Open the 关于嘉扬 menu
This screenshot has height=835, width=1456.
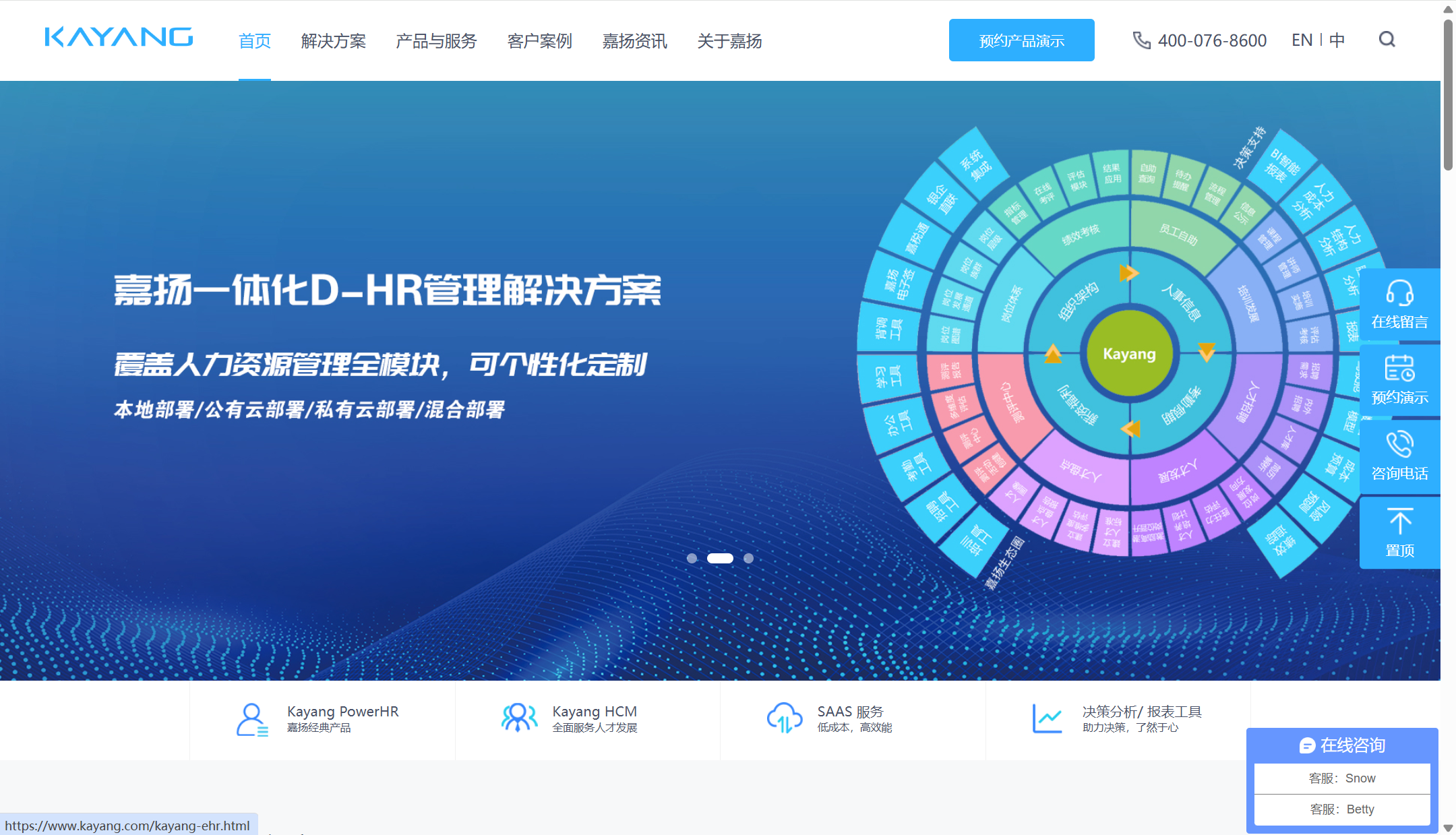tap(730, 41)
